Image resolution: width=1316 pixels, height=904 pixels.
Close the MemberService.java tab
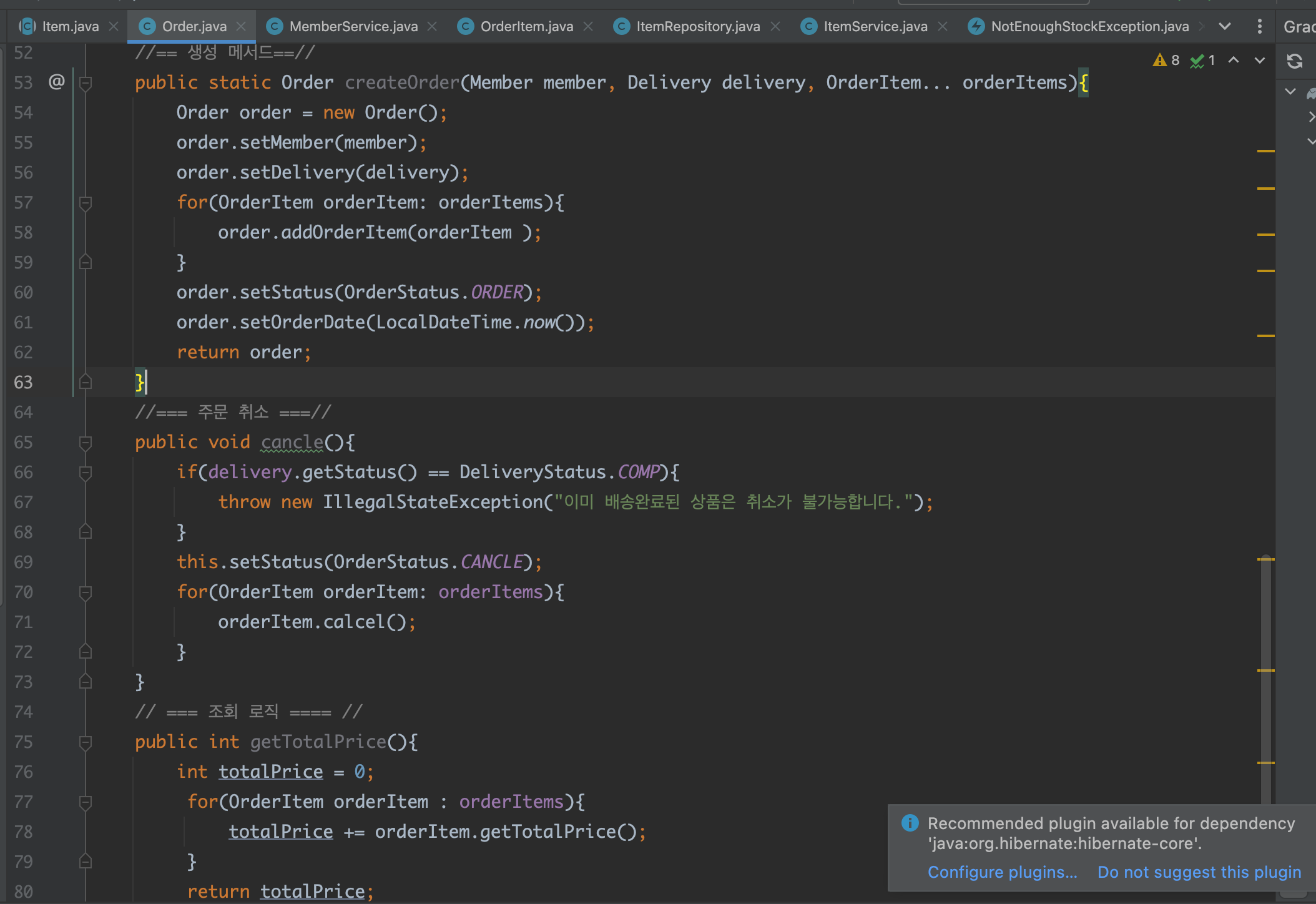(432, 26)
